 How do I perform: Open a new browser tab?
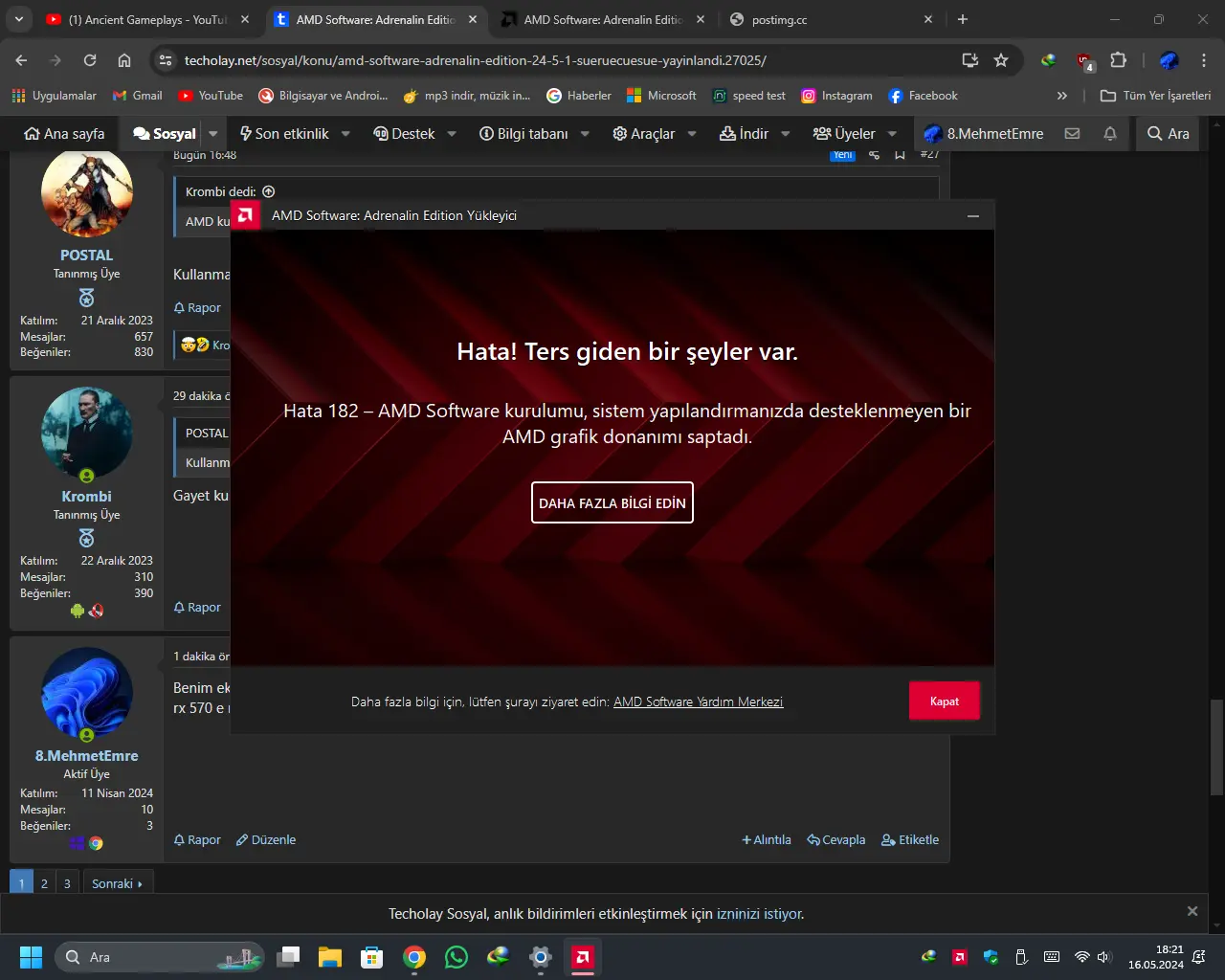[x=963, y=19]
